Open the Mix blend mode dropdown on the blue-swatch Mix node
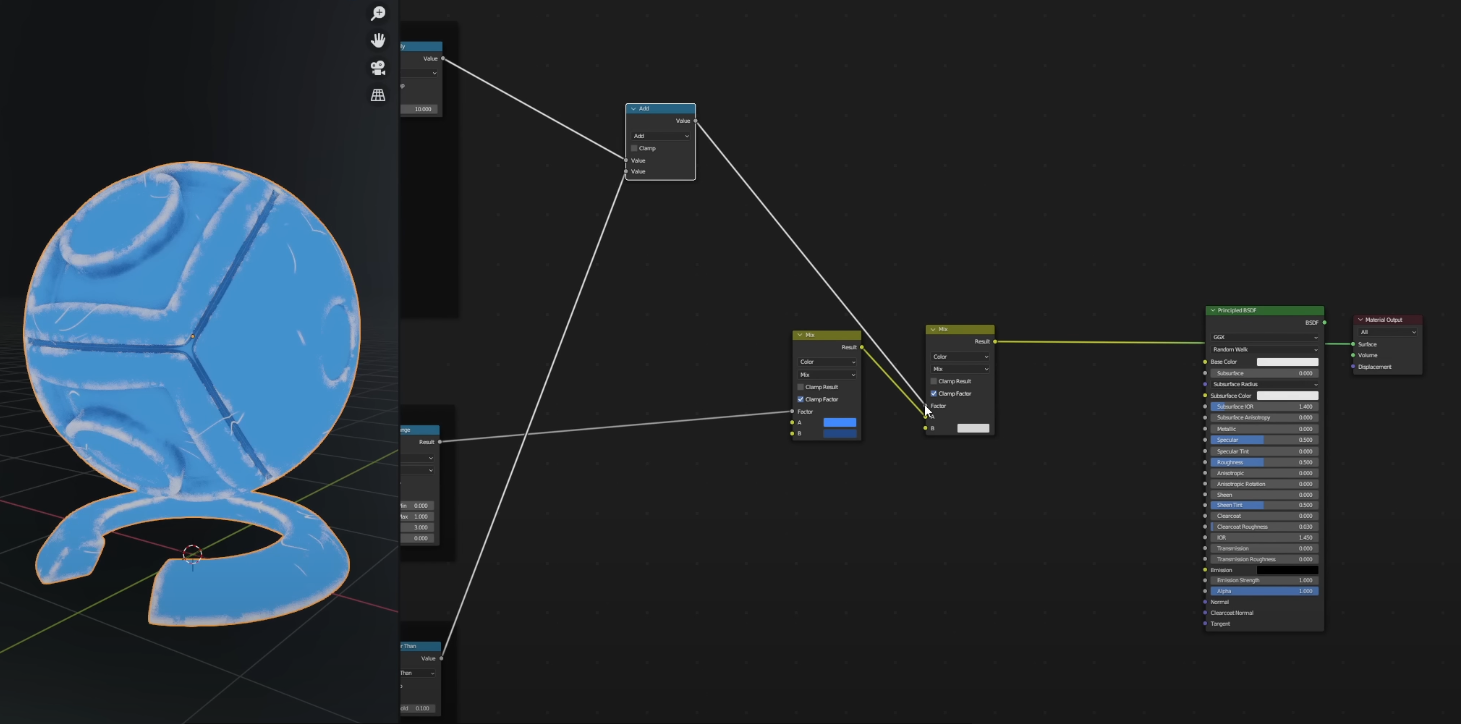This screenshot has width=1461, height=724. (x=826, y=375)
